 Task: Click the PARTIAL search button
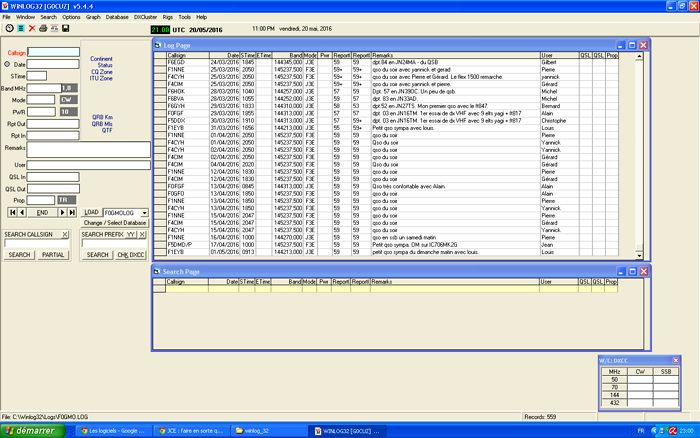53,255
